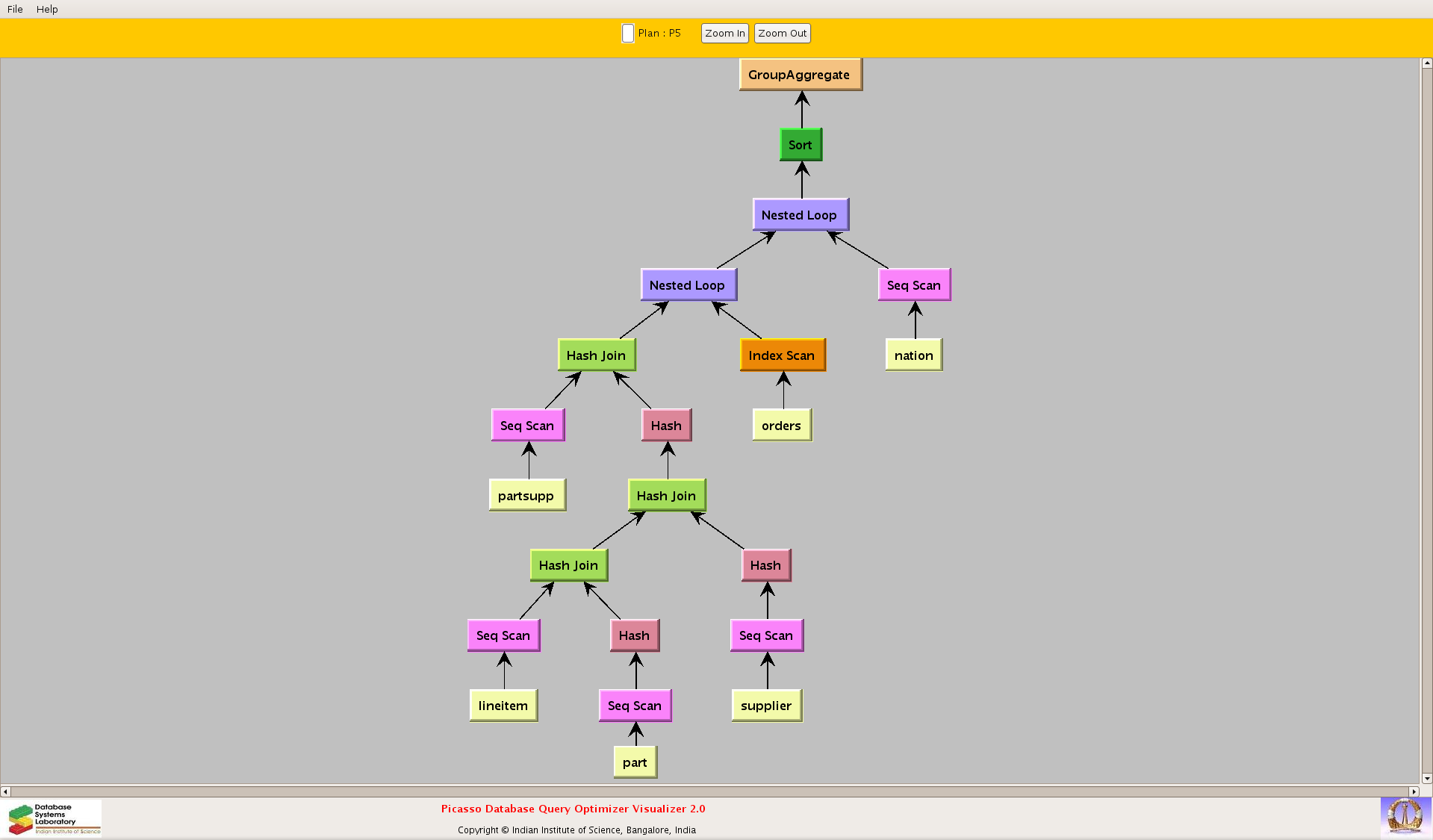
Task: Click the white plan color box beside Plan : P5
Action: (x=627, y=34)
